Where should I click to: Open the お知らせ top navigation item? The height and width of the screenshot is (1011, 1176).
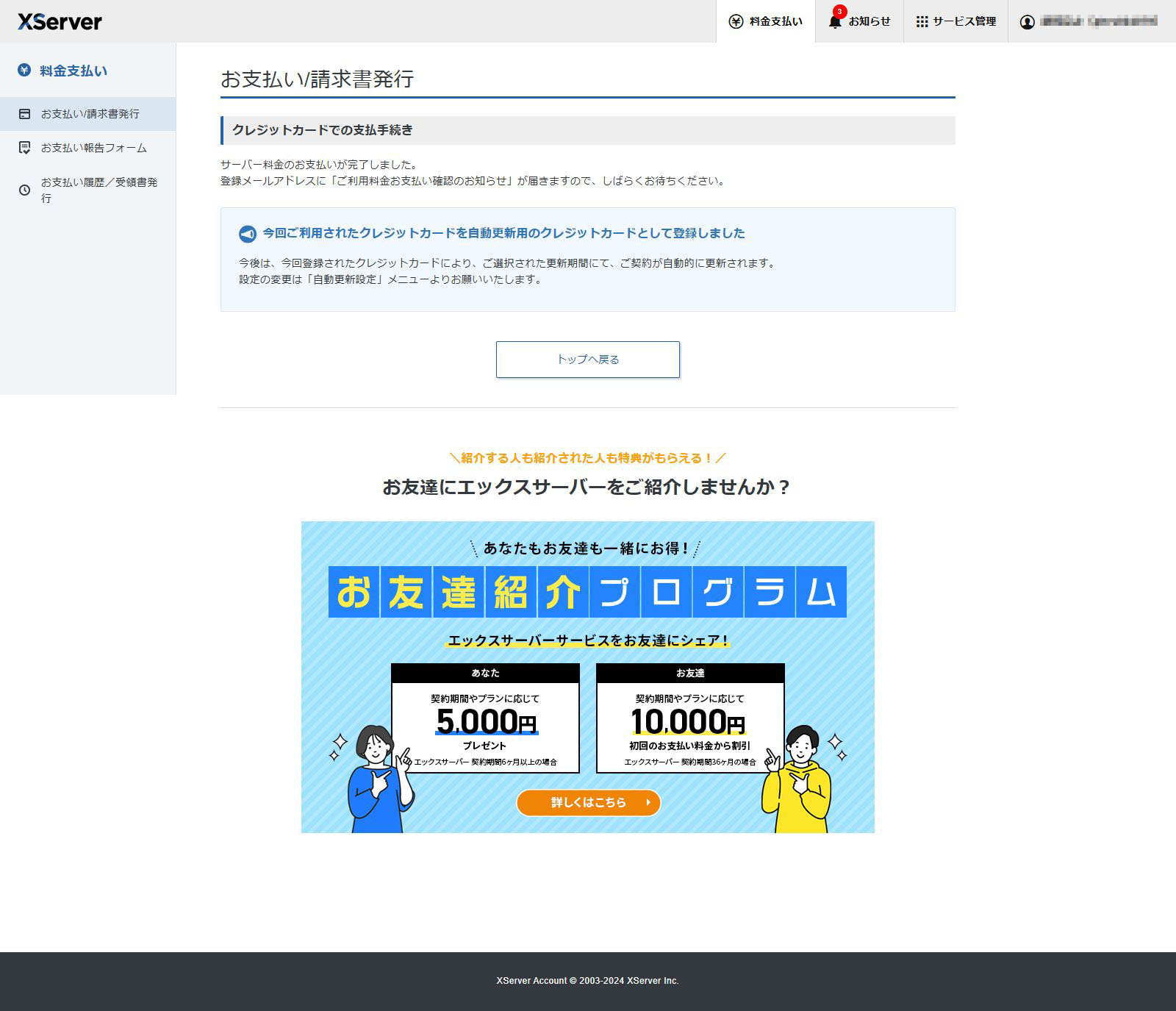(860, 21)
